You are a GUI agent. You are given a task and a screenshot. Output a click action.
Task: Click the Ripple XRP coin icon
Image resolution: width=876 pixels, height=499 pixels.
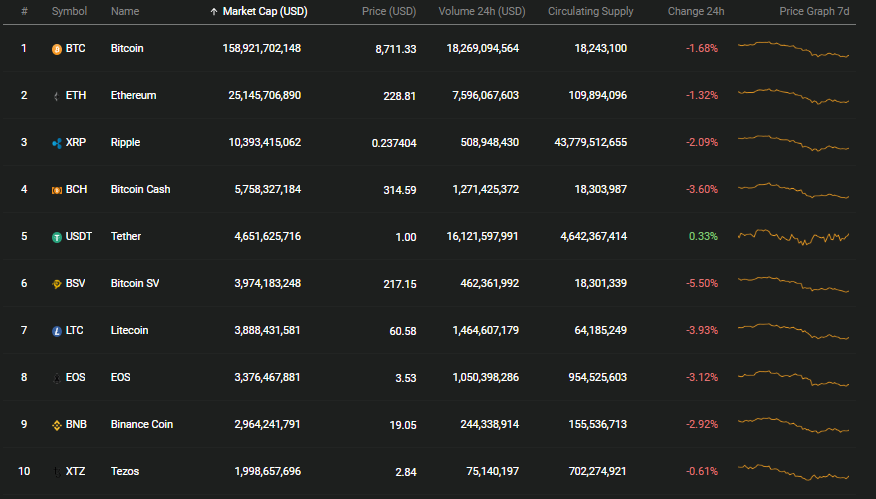pos(56,143)
